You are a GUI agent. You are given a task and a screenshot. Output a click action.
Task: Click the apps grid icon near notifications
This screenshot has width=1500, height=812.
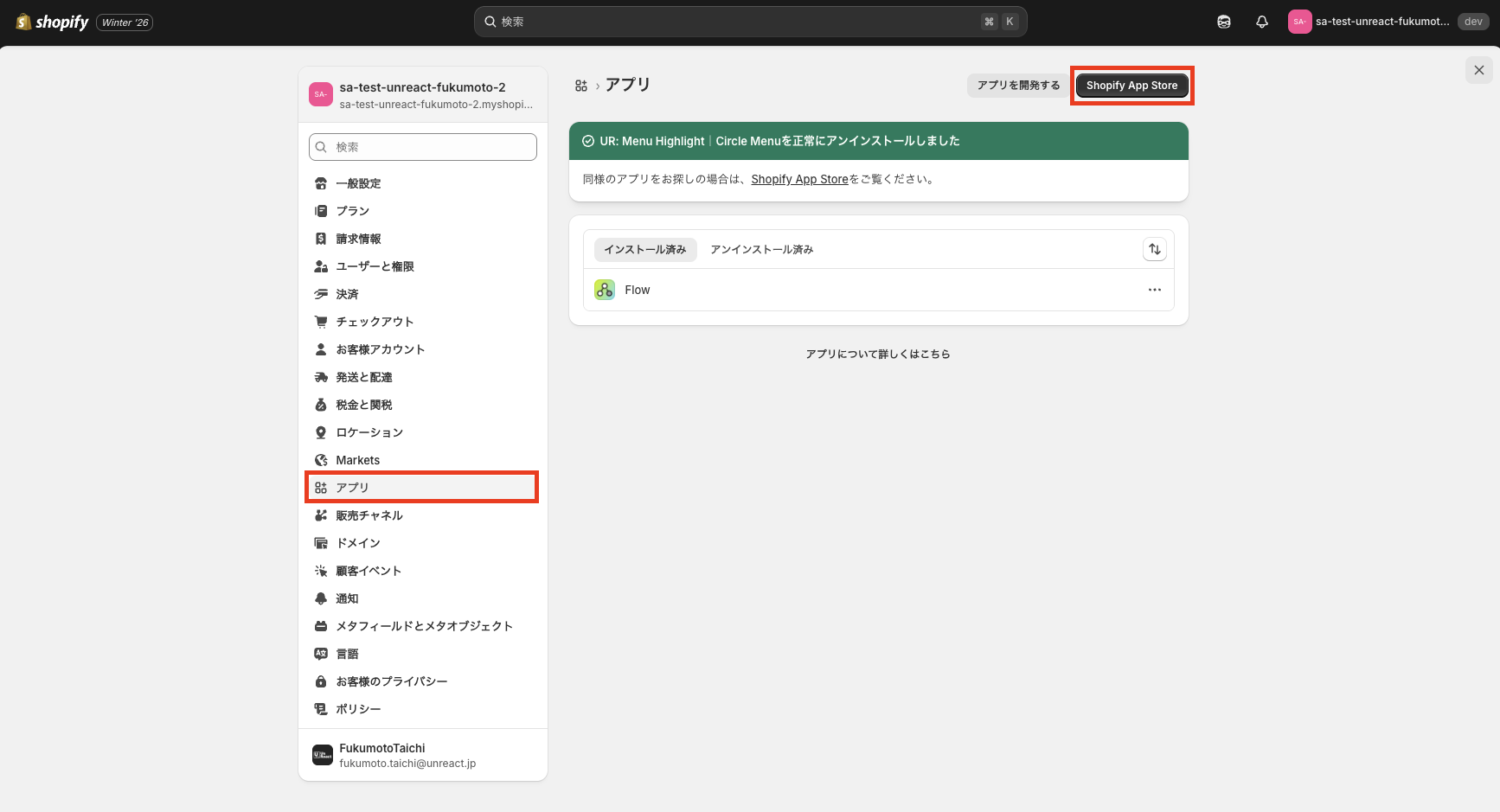click(x=1223, y=21)
